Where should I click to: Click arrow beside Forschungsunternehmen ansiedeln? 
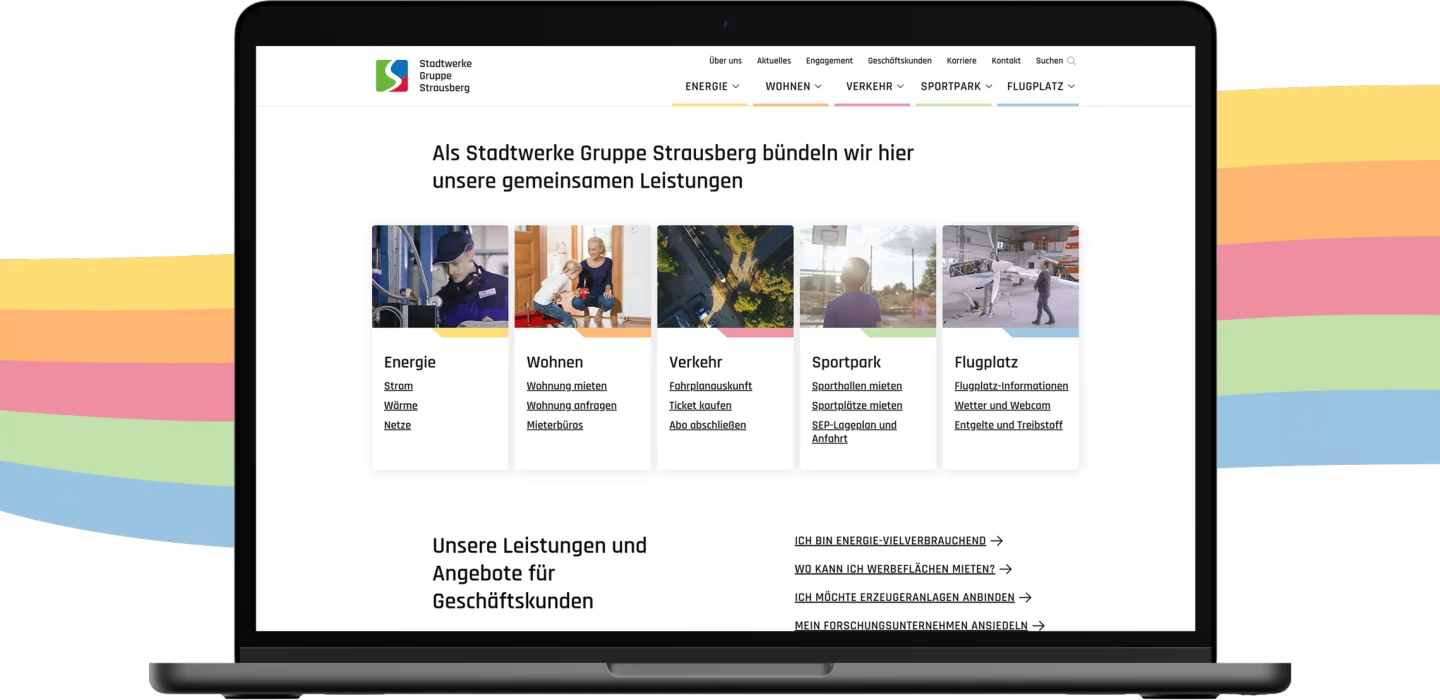[1038, 626]
